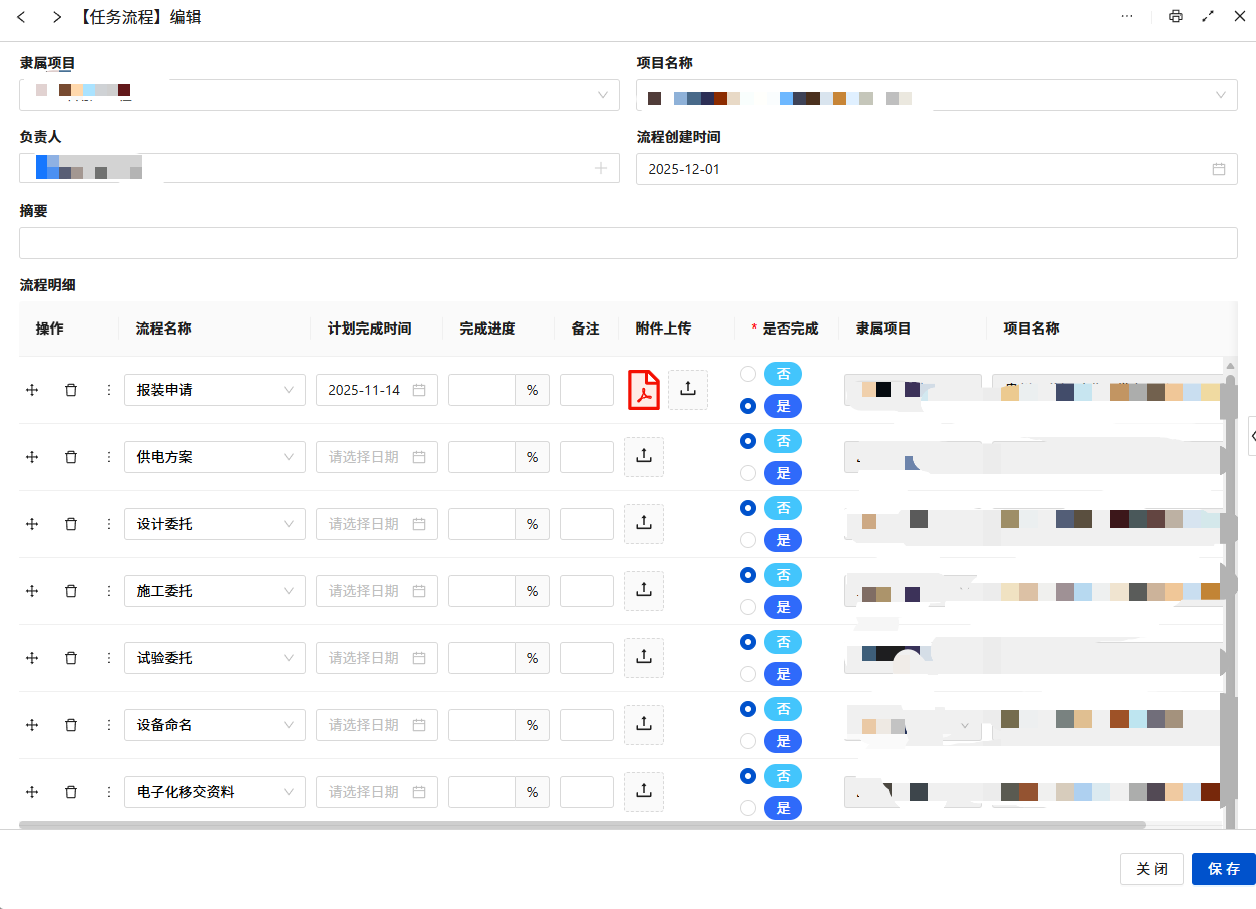Select 是 radio for 供电方案 row
1256x909 pixels.
click(748, 473)
